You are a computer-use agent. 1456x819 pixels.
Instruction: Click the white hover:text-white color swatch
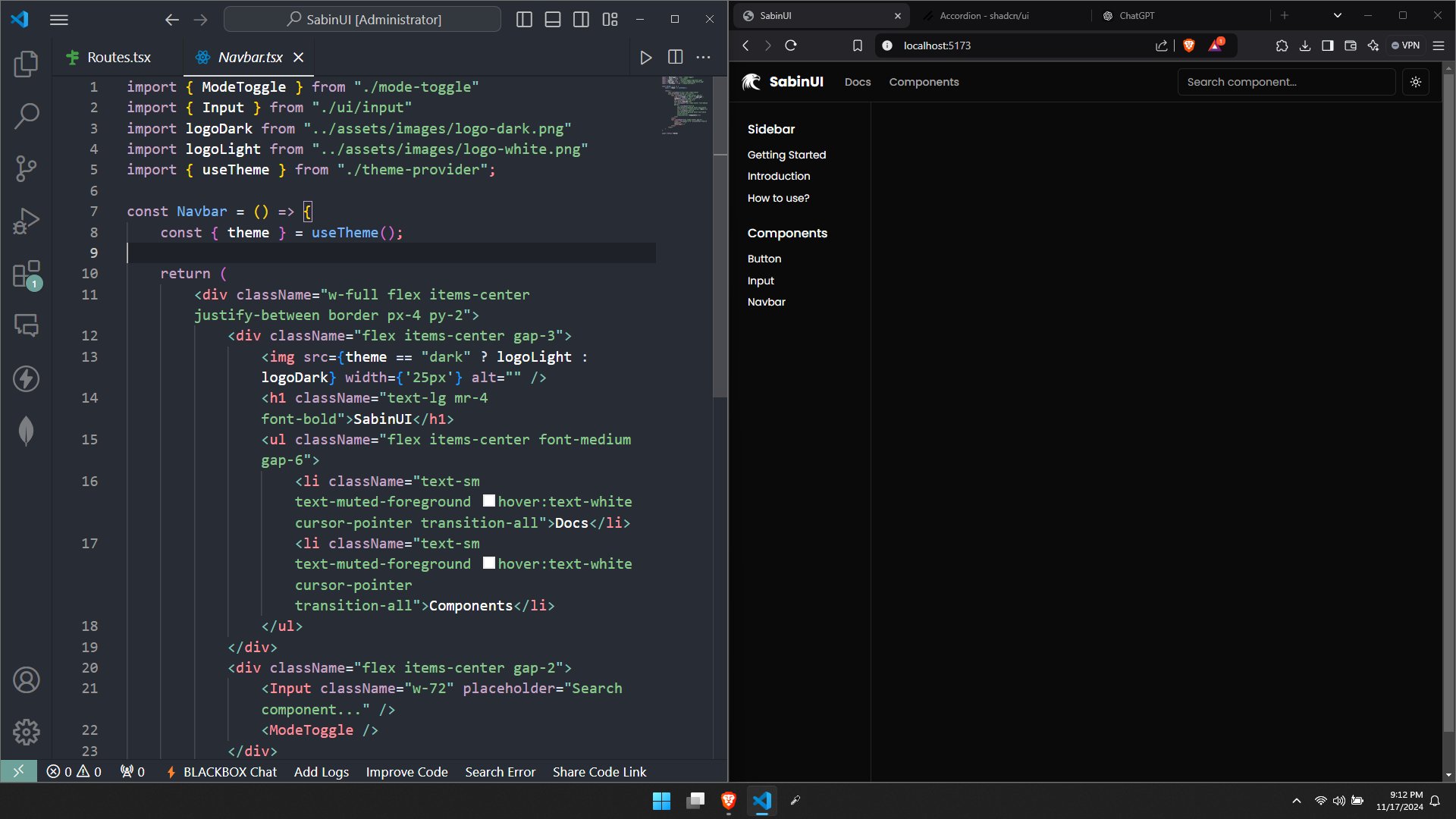click(x=489, y=501)
